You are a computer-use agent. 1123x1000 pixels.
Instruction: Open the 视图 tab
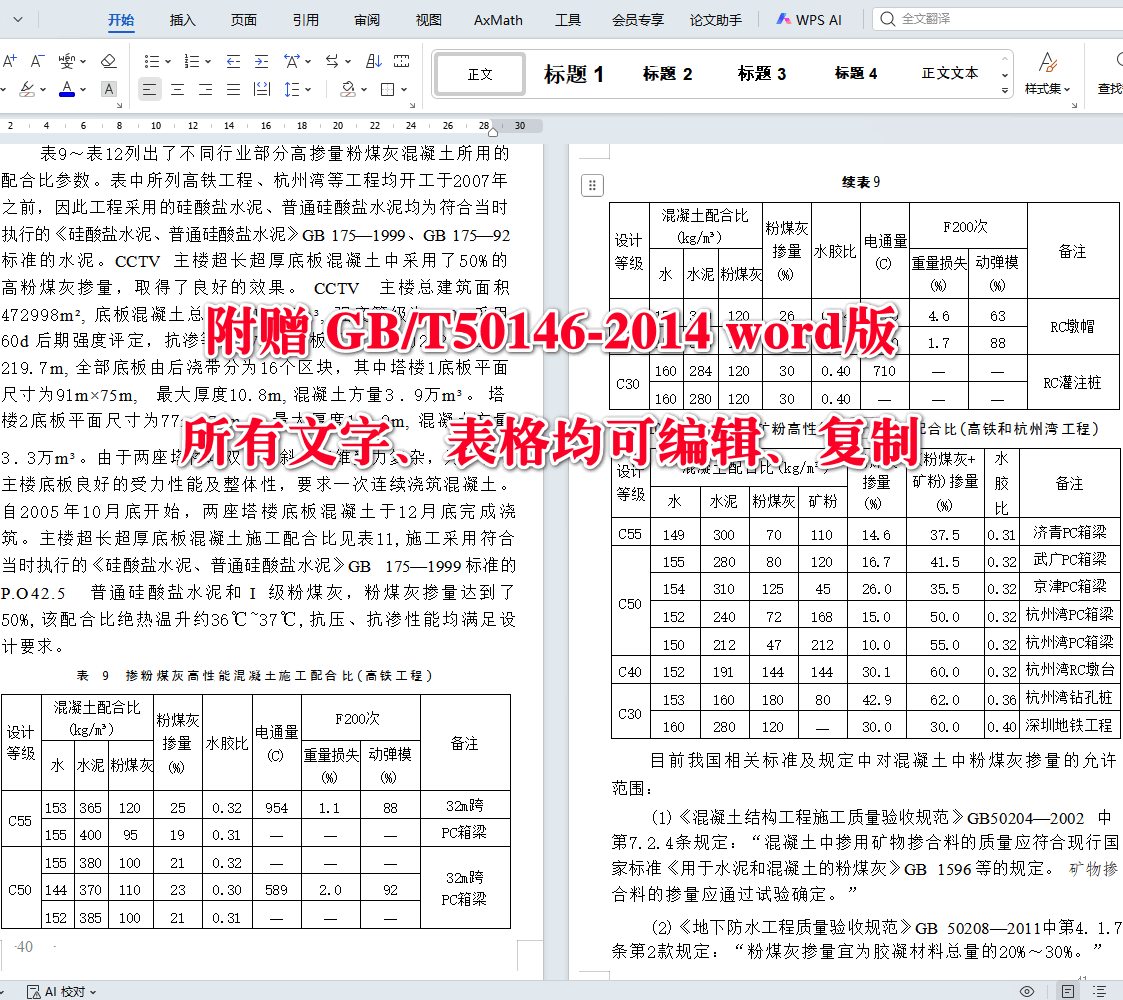(428, 20)
